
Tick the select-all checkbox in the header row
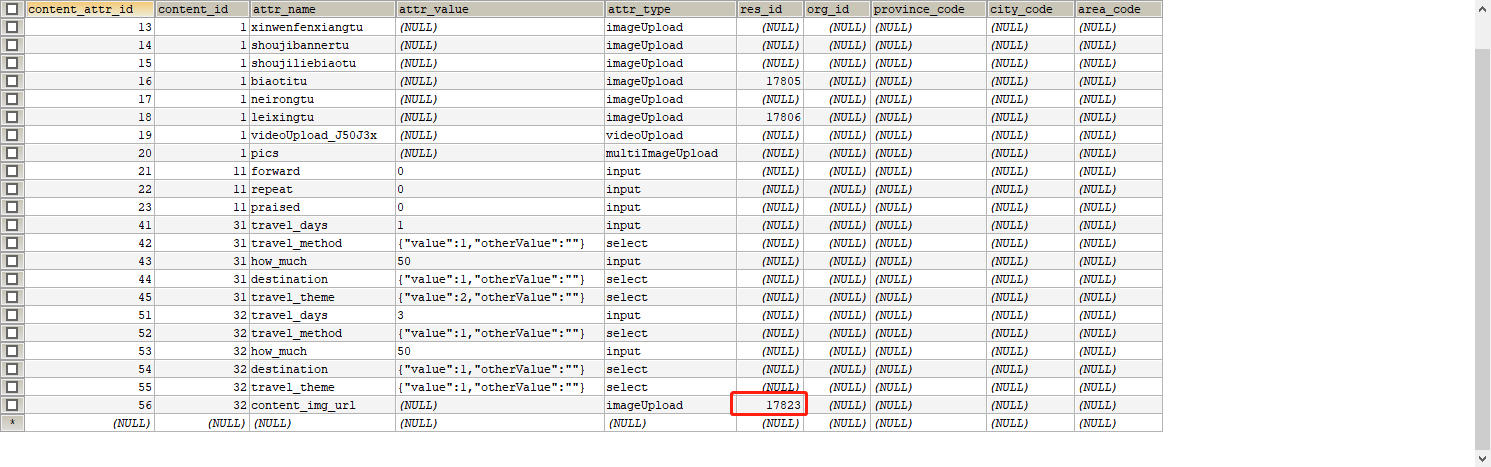pyautogui.click(x=12, y=9)
